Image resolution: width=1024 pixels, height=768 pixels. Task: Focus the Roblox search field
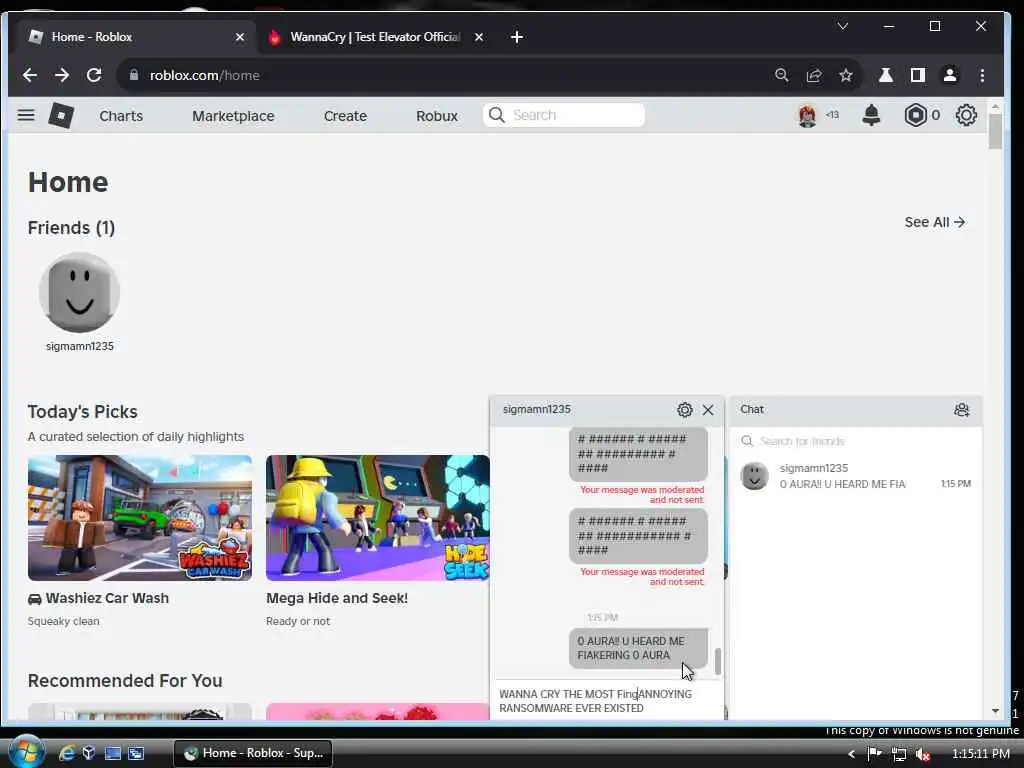click(564, 115)
